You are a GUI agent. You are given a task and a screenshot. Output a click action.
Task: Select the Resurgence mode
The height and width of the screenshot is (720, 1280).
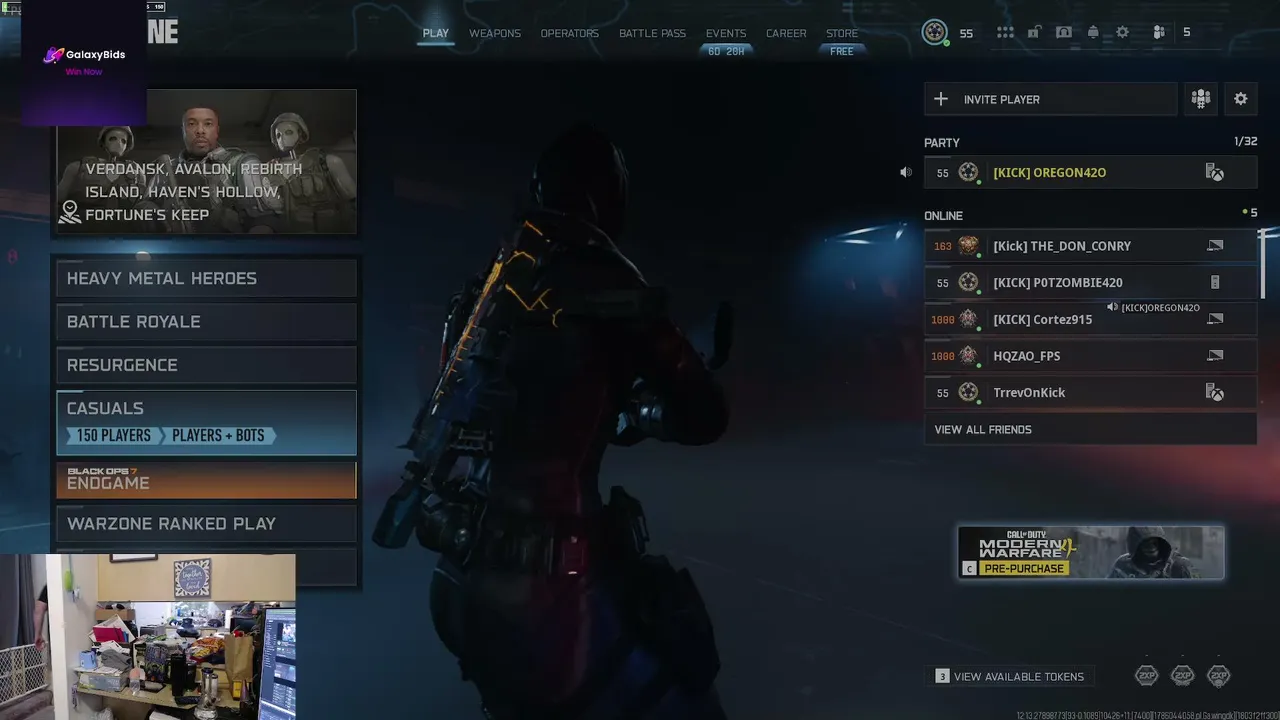206,365
